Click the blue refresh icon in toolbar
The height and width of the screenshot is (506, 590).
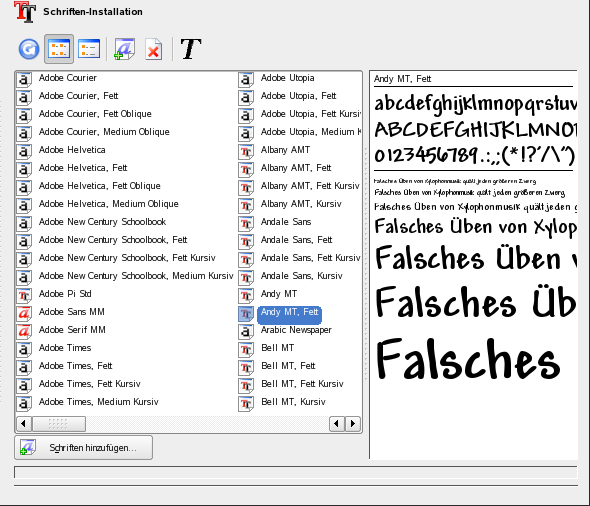(29, 49)
